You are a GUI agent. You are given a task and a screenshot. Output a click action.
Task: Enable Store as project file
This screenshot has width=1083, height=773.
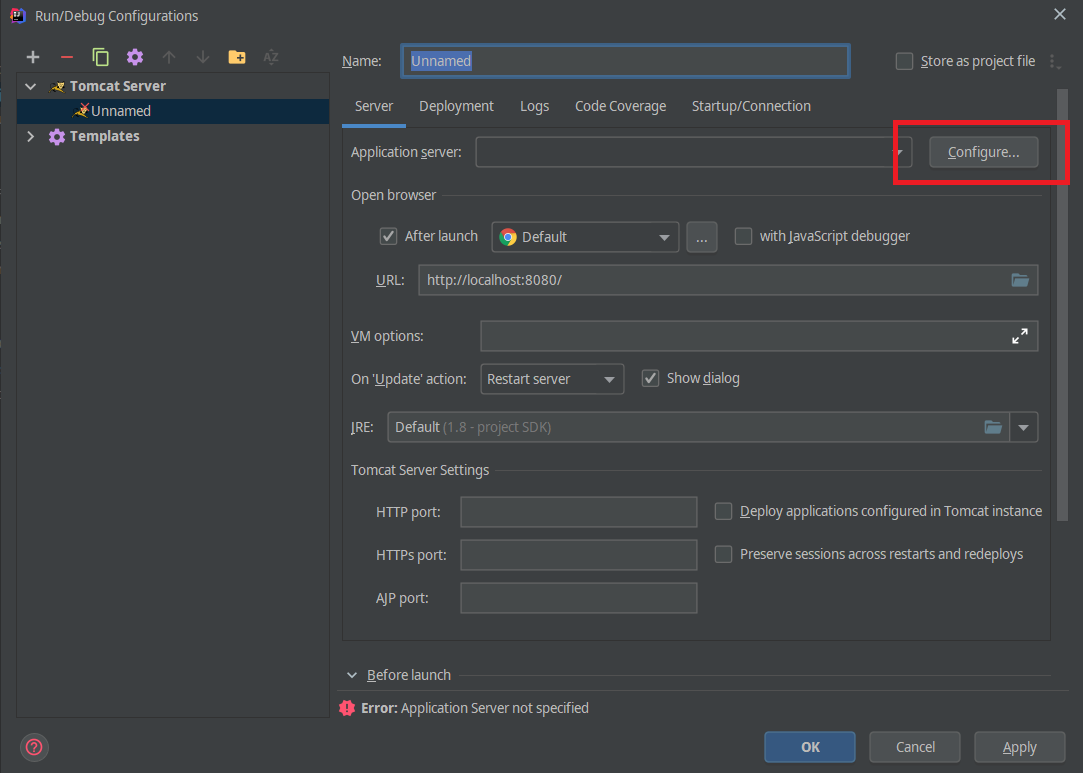click(904, 61)
